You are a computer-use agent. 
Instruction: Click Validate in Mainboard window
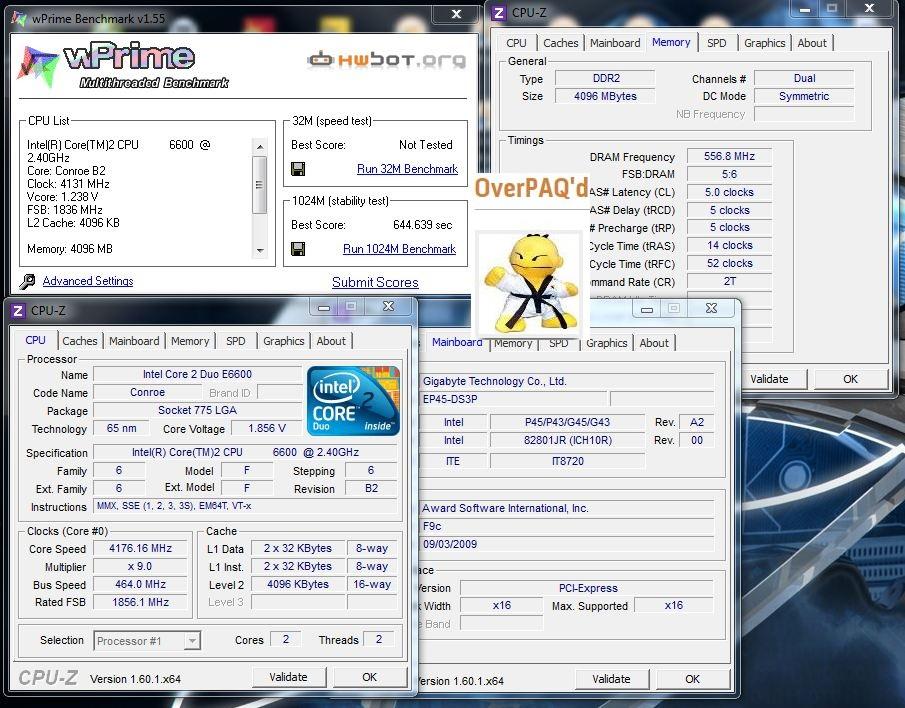[x=611, y=679]
